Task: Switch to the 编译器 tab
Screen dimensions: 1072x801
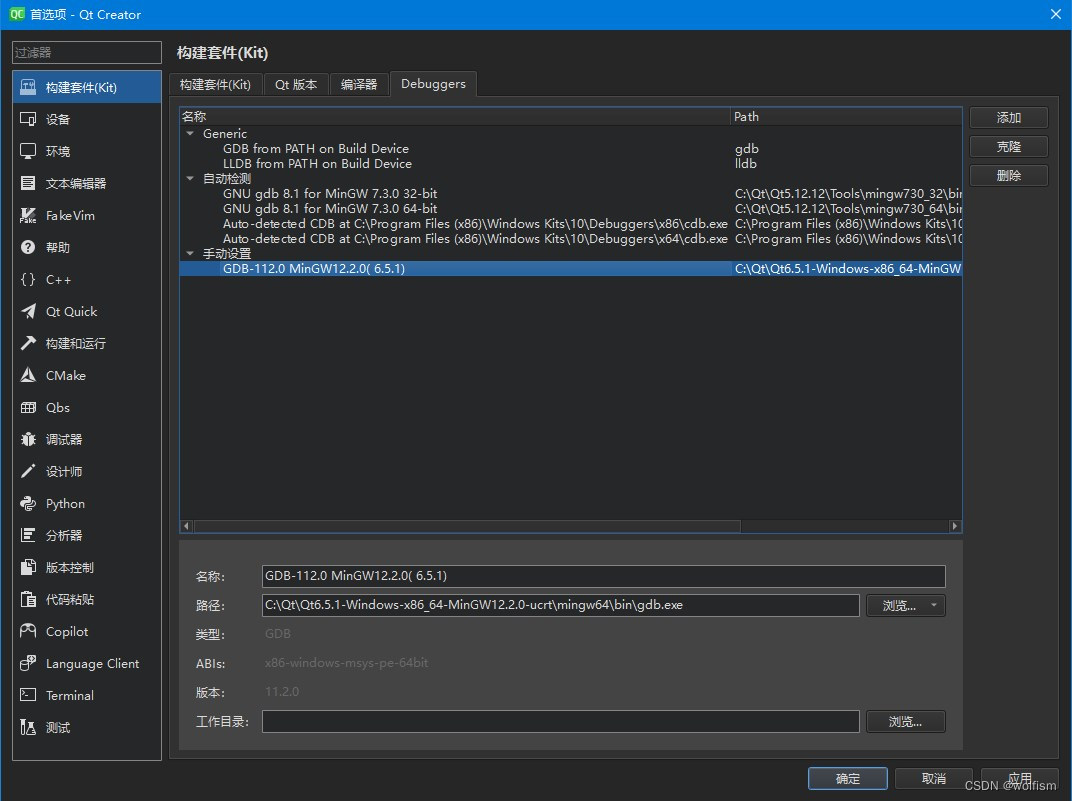Action: click(359, 84)
